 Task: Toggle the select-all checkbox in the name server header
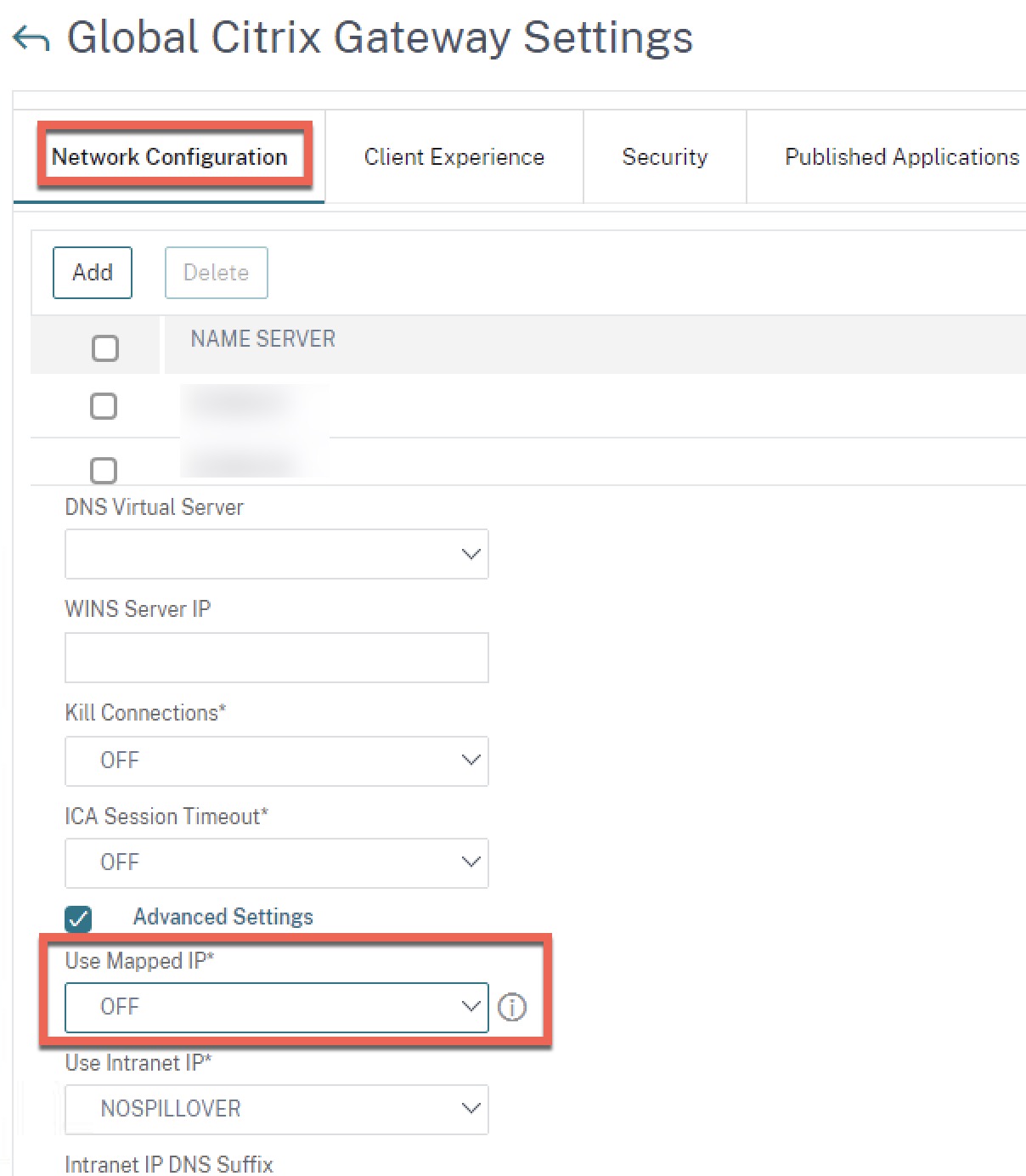(x=104, y=348)
